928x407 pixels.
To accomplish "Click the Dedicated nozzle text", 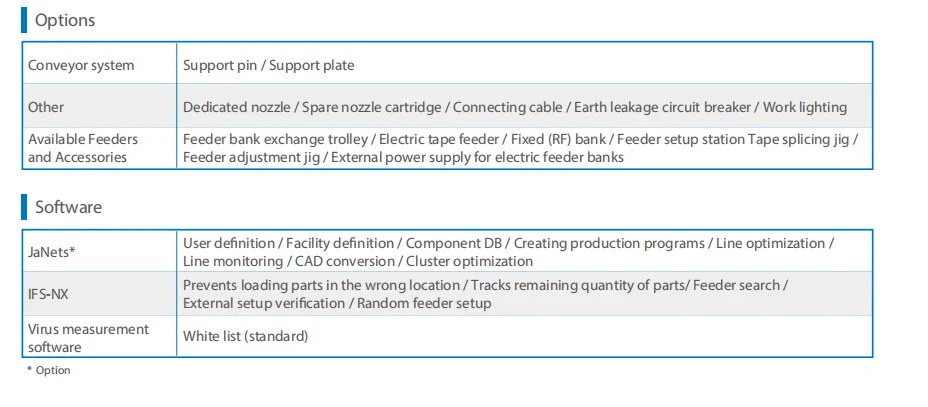I will [236, 107].
